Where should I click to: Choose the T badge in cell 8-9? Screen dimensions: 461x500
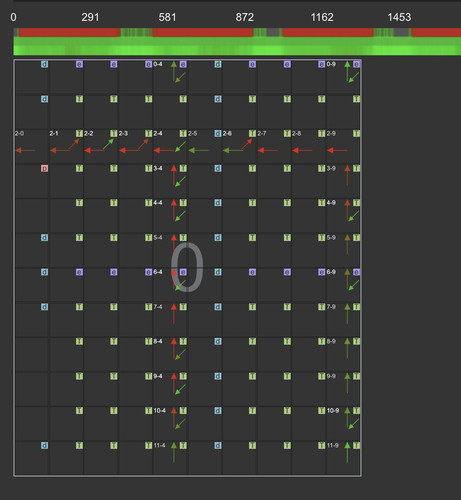(356, 341)
